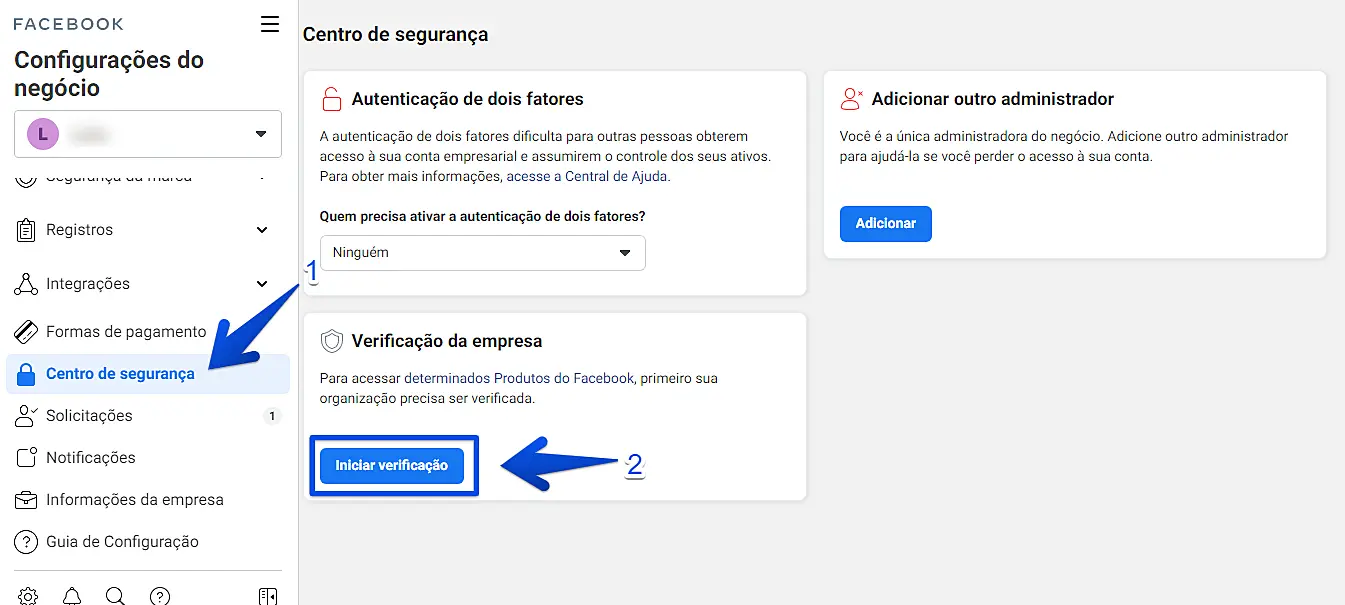This screenshot has width=1345, height=605.
Task: Go to Notificações in the sidebar
Action: pos(90,458)
